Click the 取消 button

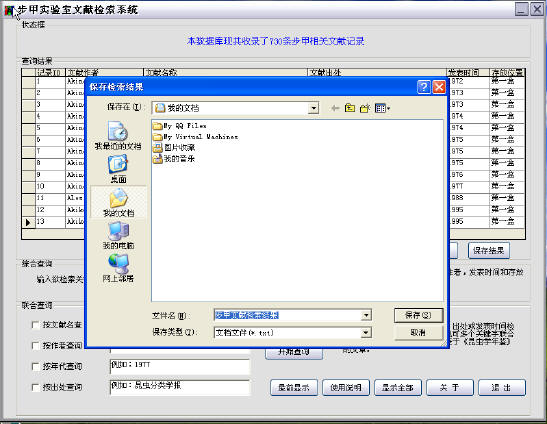(x=418, y=333)
